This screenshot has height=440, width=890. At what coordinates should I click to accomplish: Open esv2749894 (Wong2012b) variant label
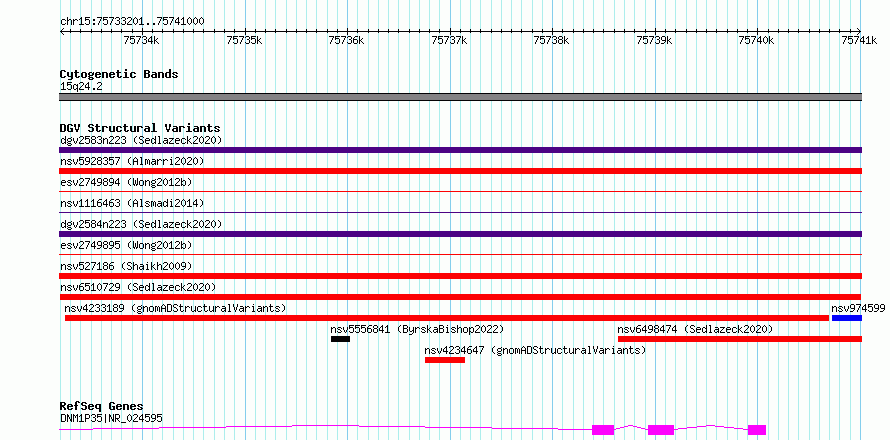[x=126, y=182]
